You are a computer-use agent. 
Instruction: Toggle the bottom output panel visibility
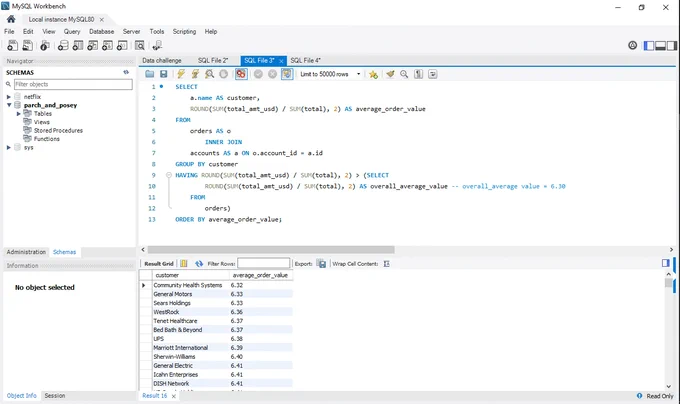pyautogui.click(x=660, y=46)
